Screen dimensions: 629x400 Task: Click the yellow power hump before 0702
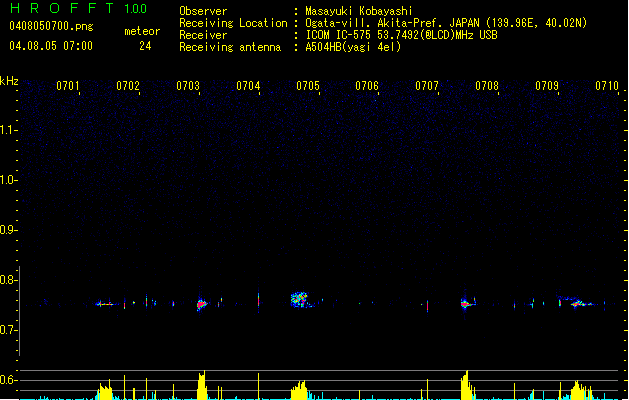105,390
